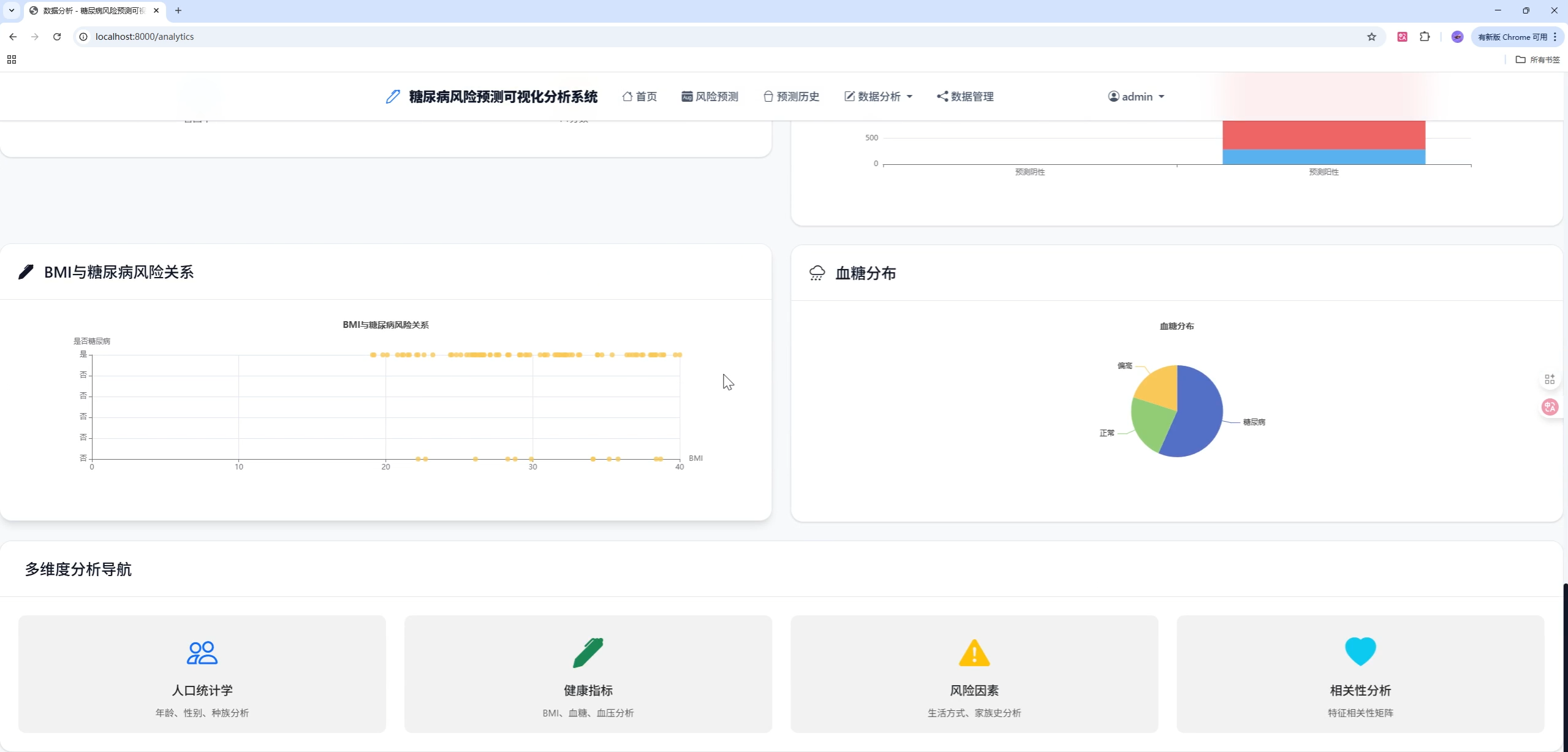The width and height of the screenshot is (1568, 752).
Task: Click the floating widget icon on right edge
Action: pos(1550,379)
